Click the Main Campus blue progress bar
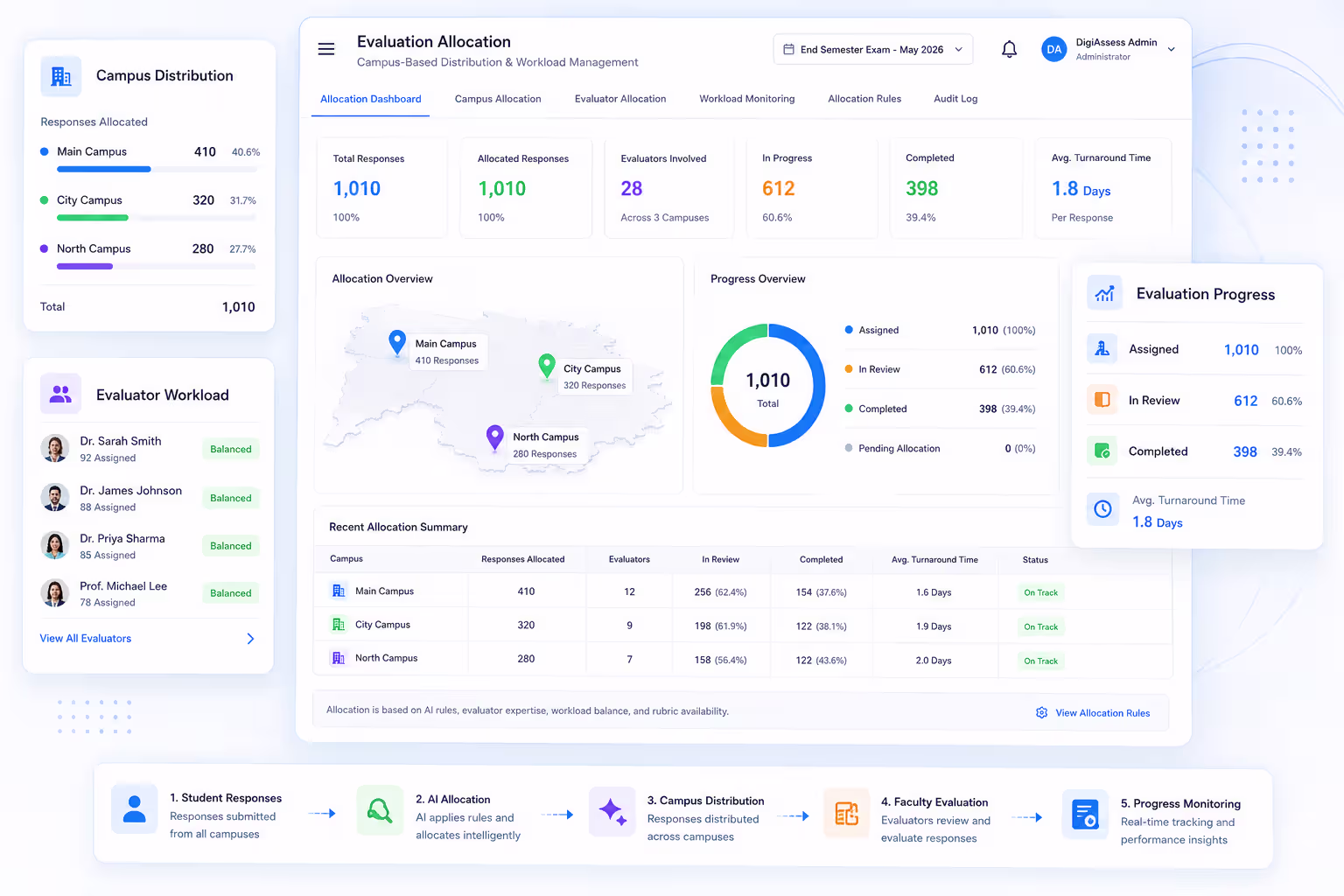This screenshot has width=1344, height=896. tap(103, 169)
